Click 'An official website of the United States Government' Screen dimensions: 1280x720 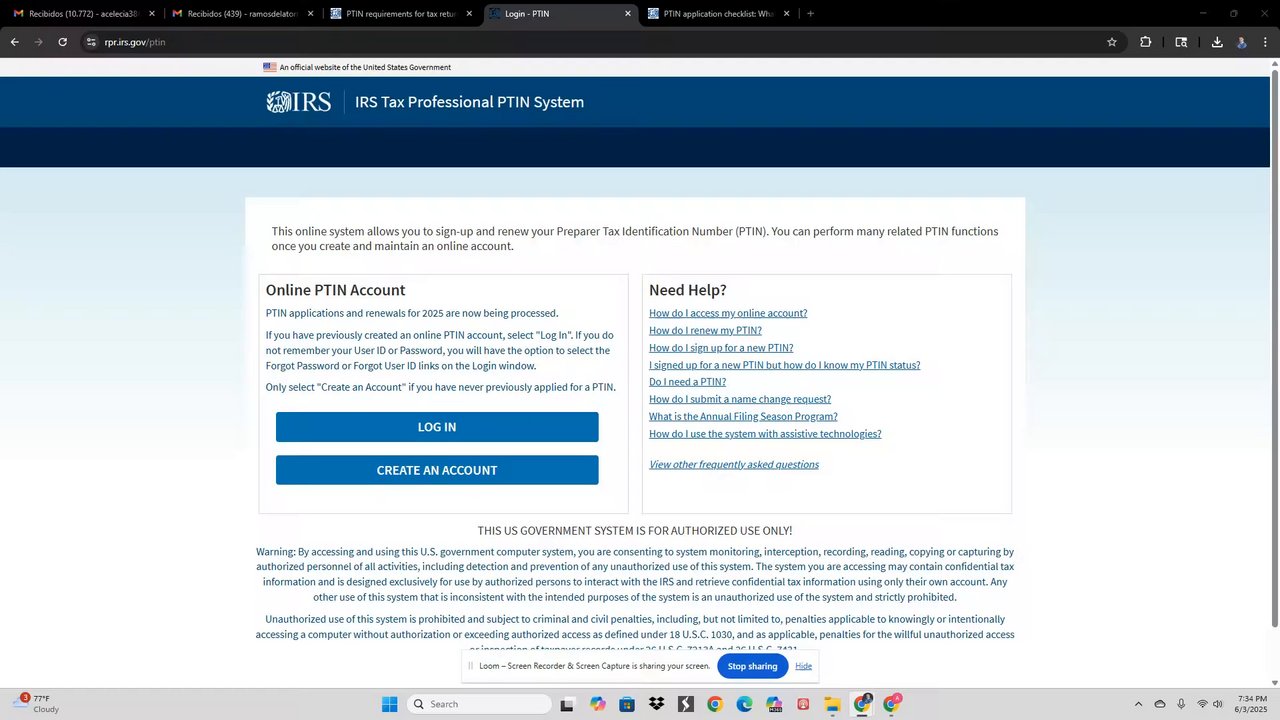coord(365,67)
